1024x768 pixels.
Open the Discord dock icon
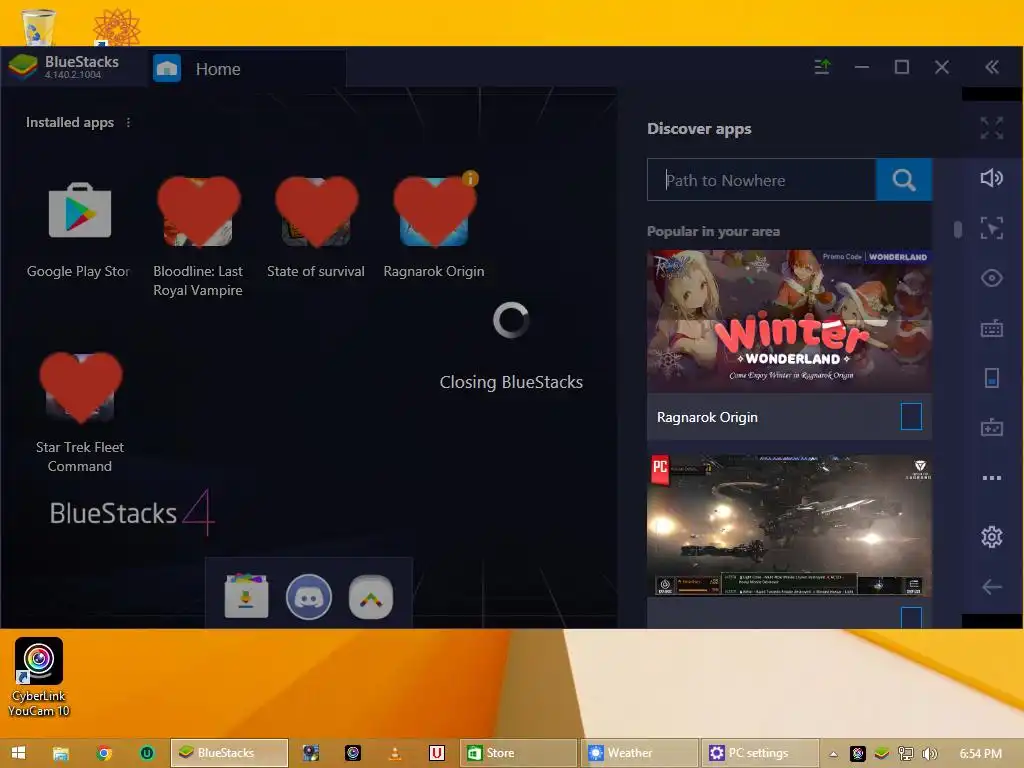coord(308,596)
